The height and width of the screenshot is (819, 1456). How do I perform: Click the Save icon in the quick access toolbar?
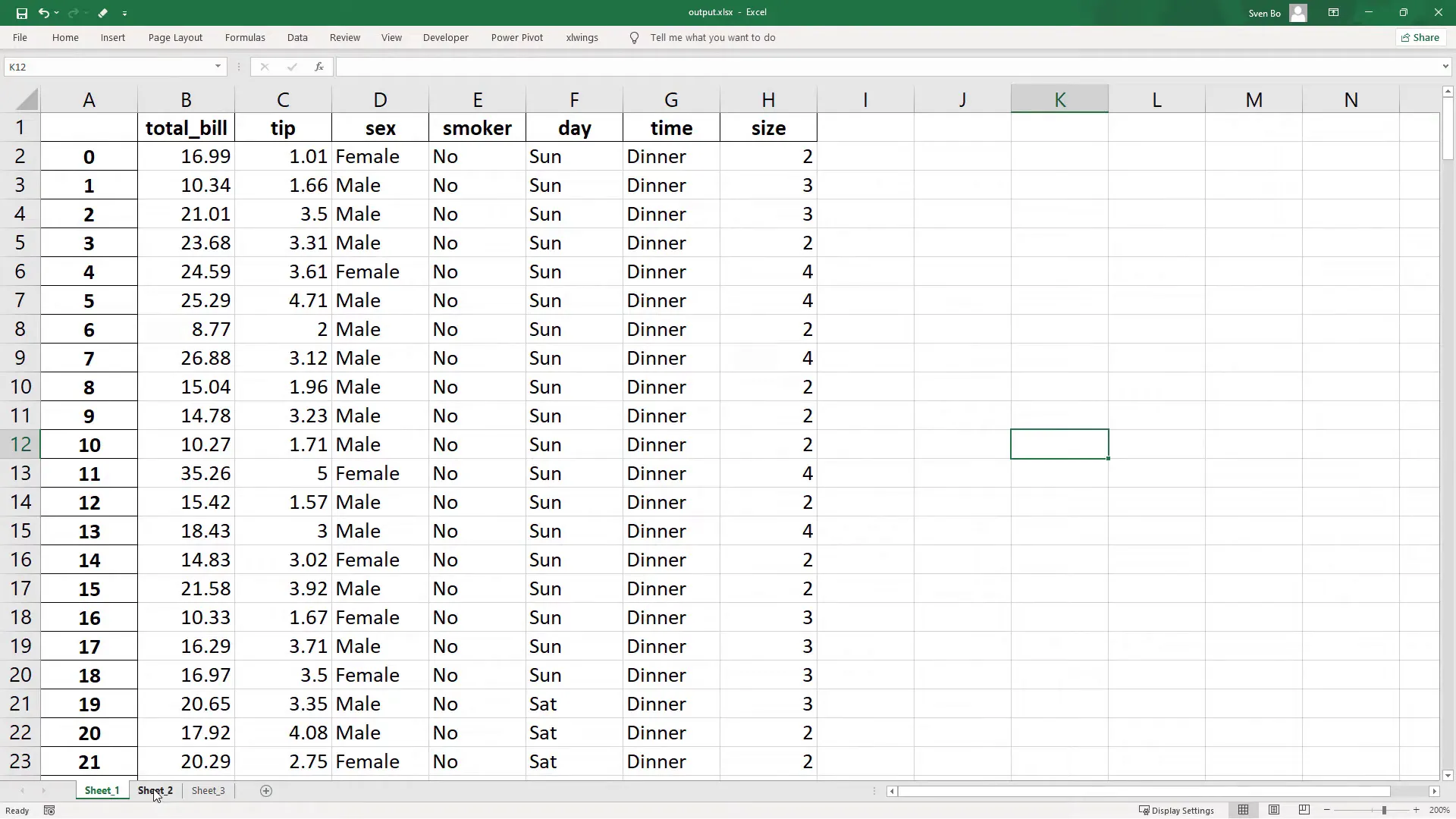tap(21, 13)
